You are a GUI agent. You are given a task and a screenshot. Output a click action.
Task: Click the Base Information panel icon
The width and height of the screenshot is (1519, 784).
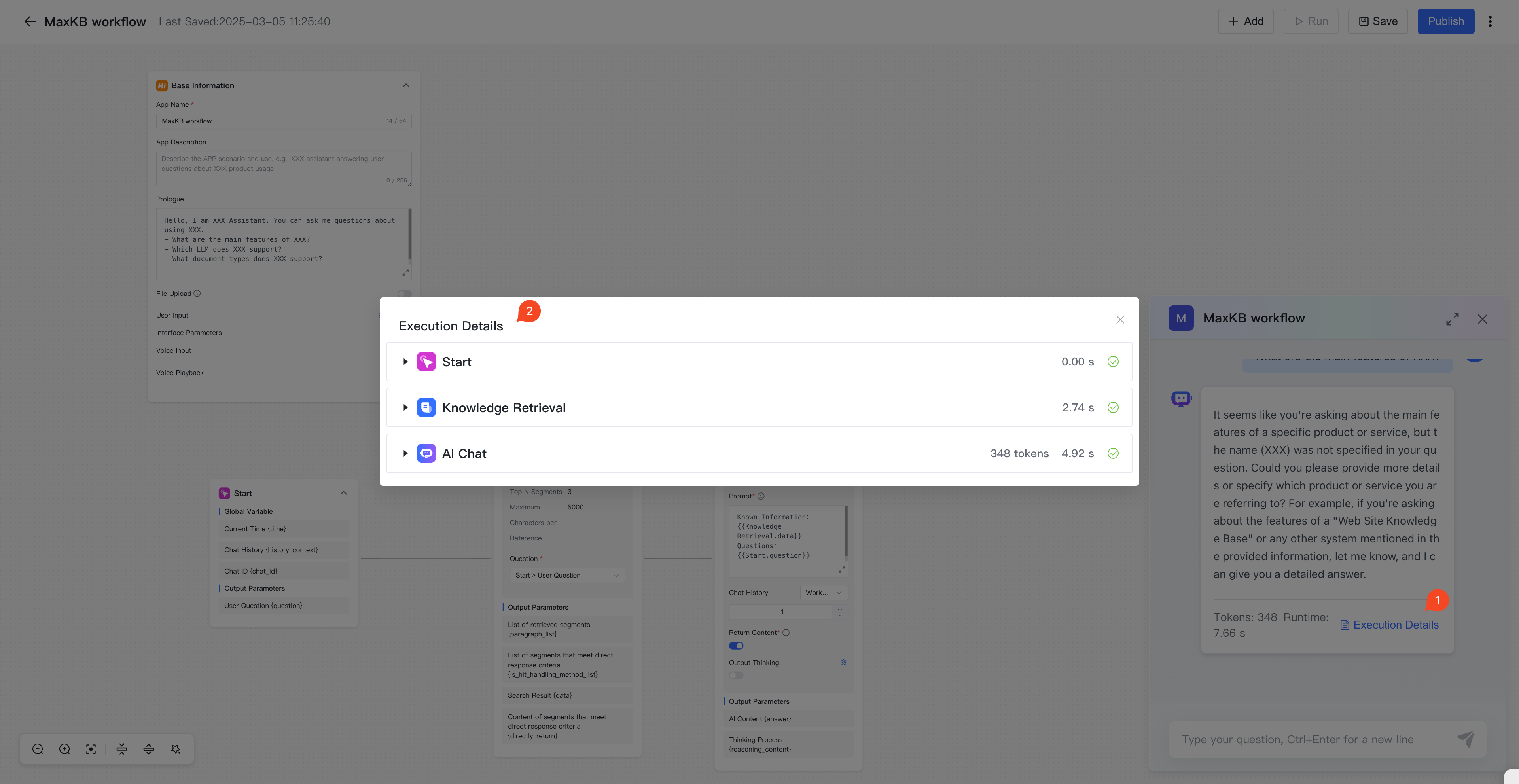coord(161,85)
